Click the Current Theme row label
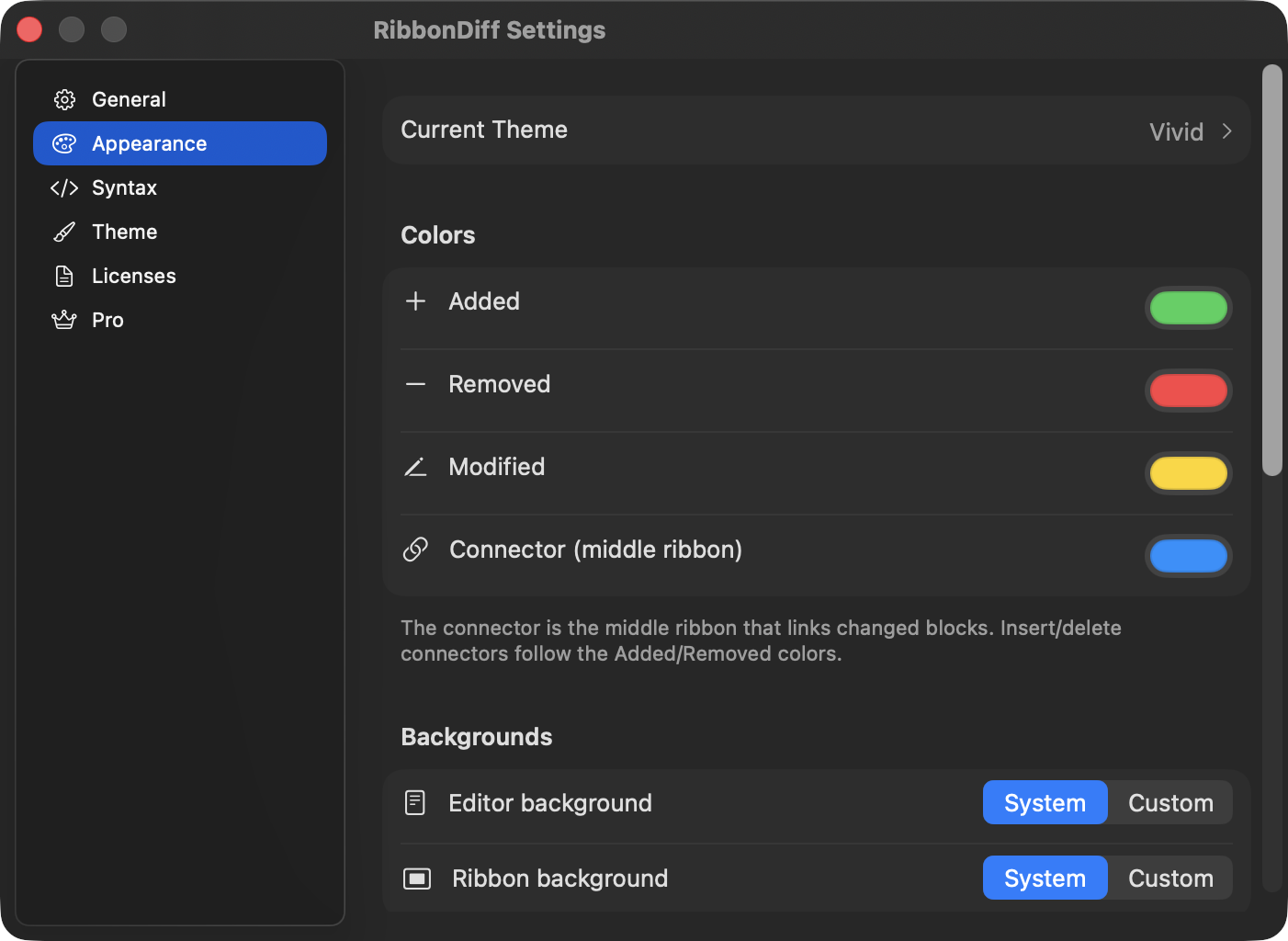 484,130
